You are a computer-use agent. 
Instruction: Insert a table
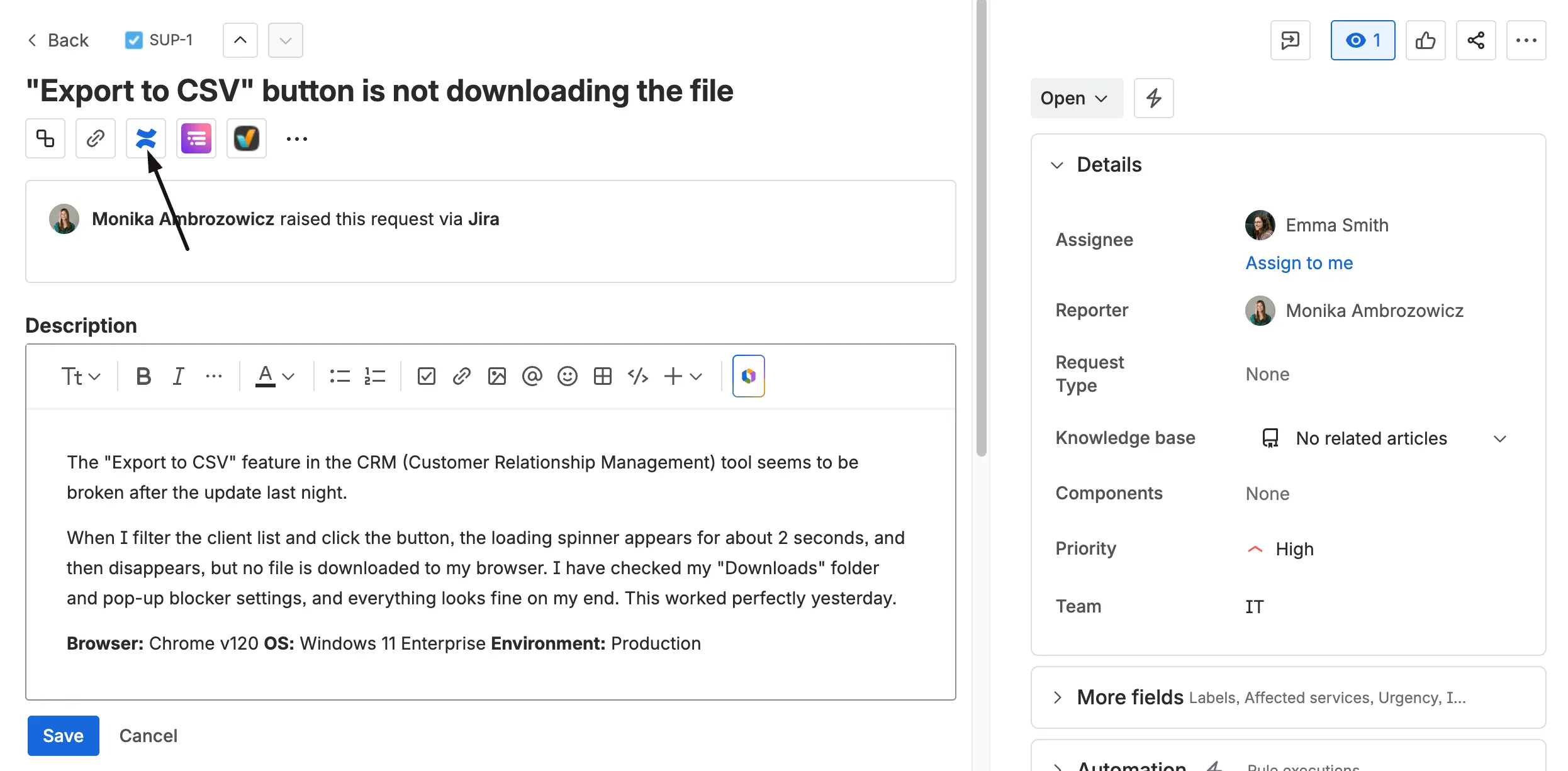pos(603,376)
